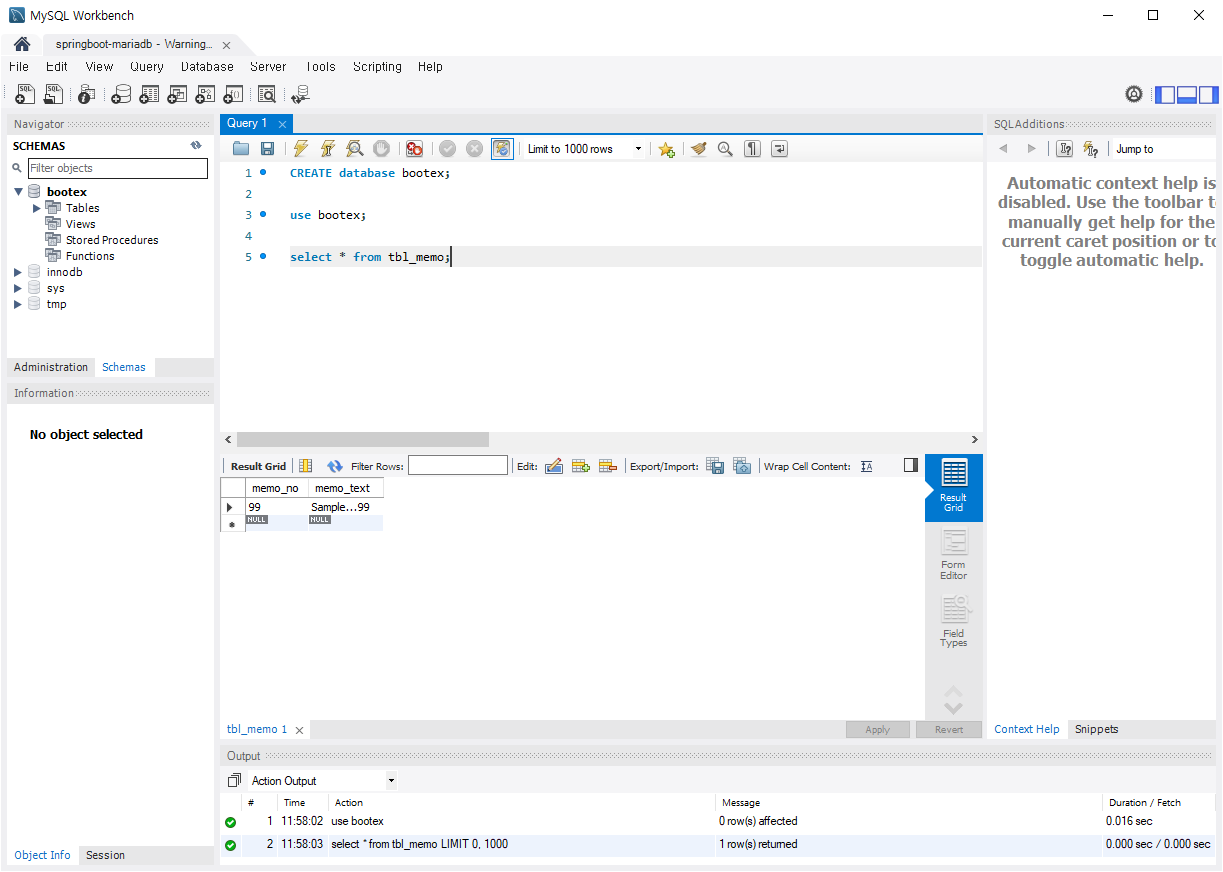The height and width of the screenshot is (872, 1223).
Task: Reconnect to DBMS icon
Action: (300, 94)
